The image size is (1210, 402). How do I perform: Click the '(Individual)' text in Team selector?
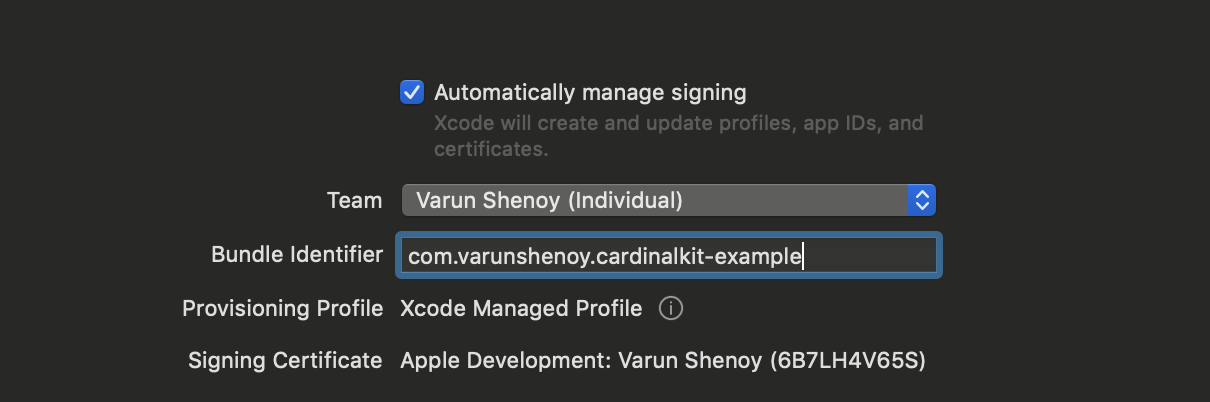tap(625, 200)
